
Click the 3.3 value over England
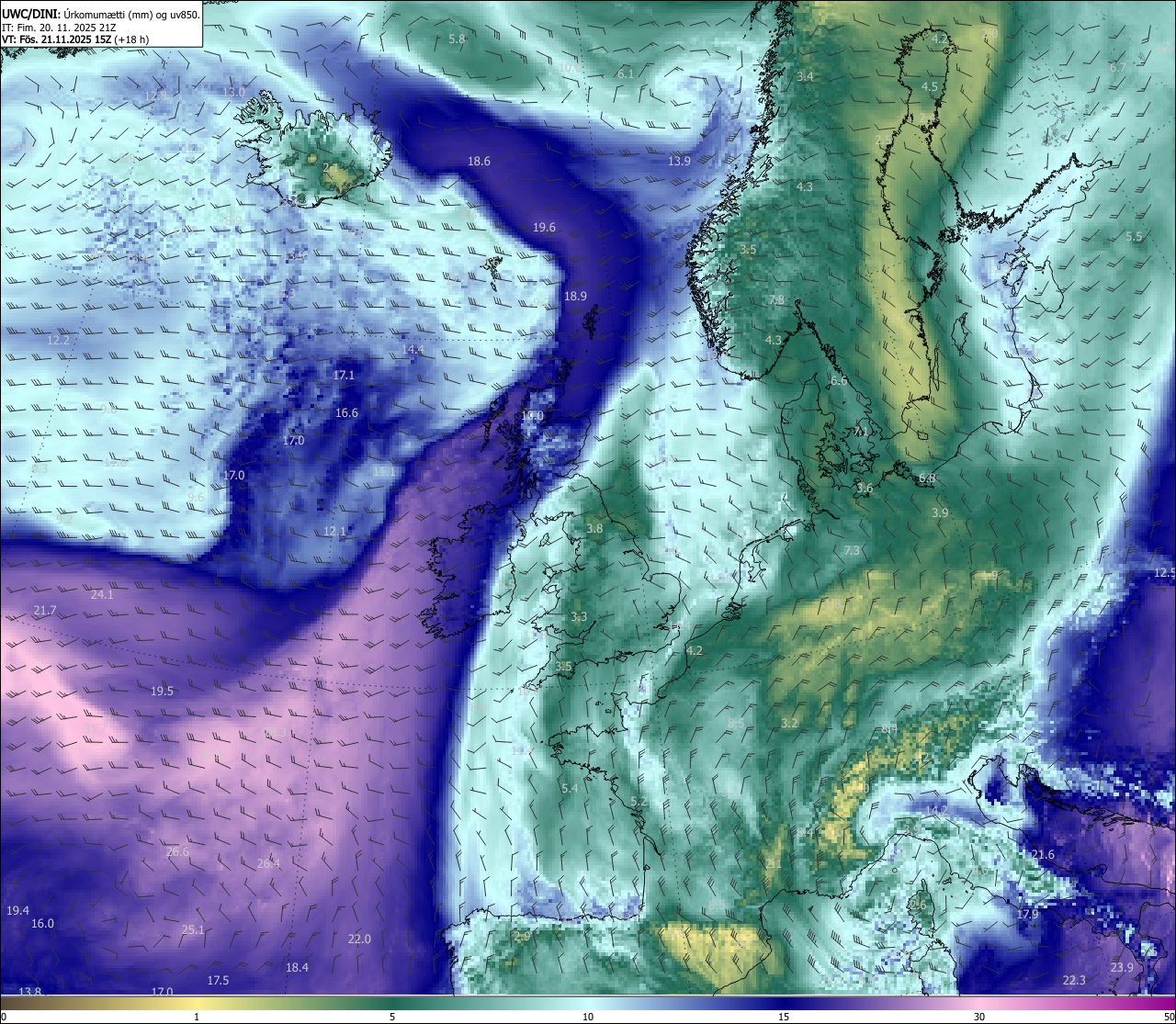[x=579, y=616]
